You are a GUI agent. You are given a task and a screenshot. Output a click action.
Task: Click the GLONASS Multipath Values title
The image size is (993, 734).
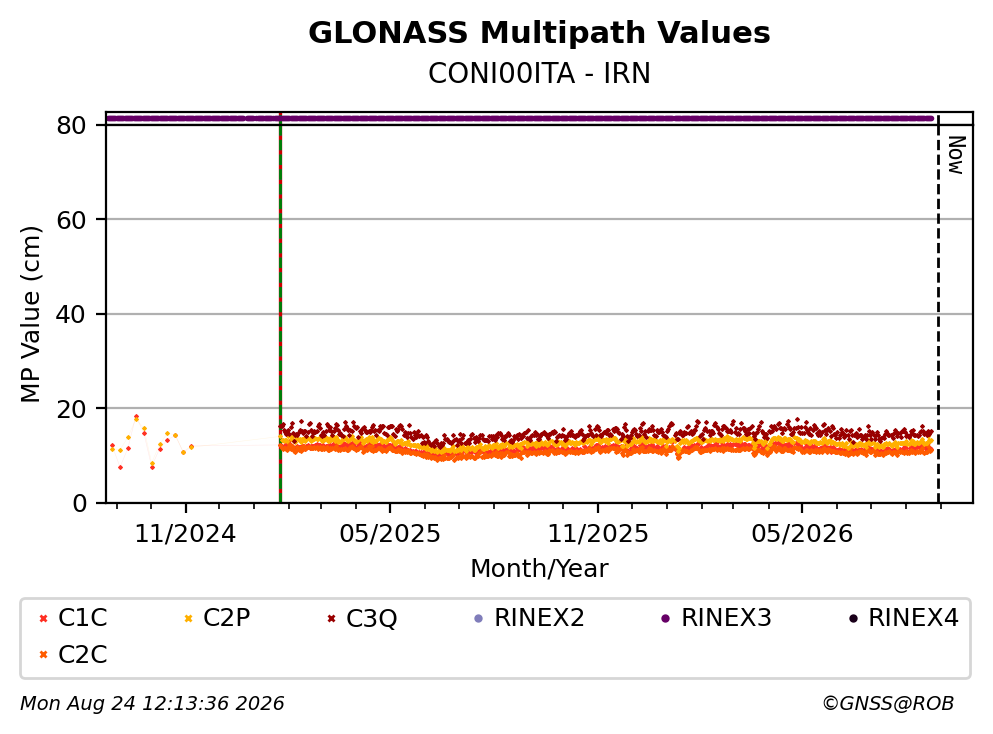pyautogui.click(x=539, y=33)
